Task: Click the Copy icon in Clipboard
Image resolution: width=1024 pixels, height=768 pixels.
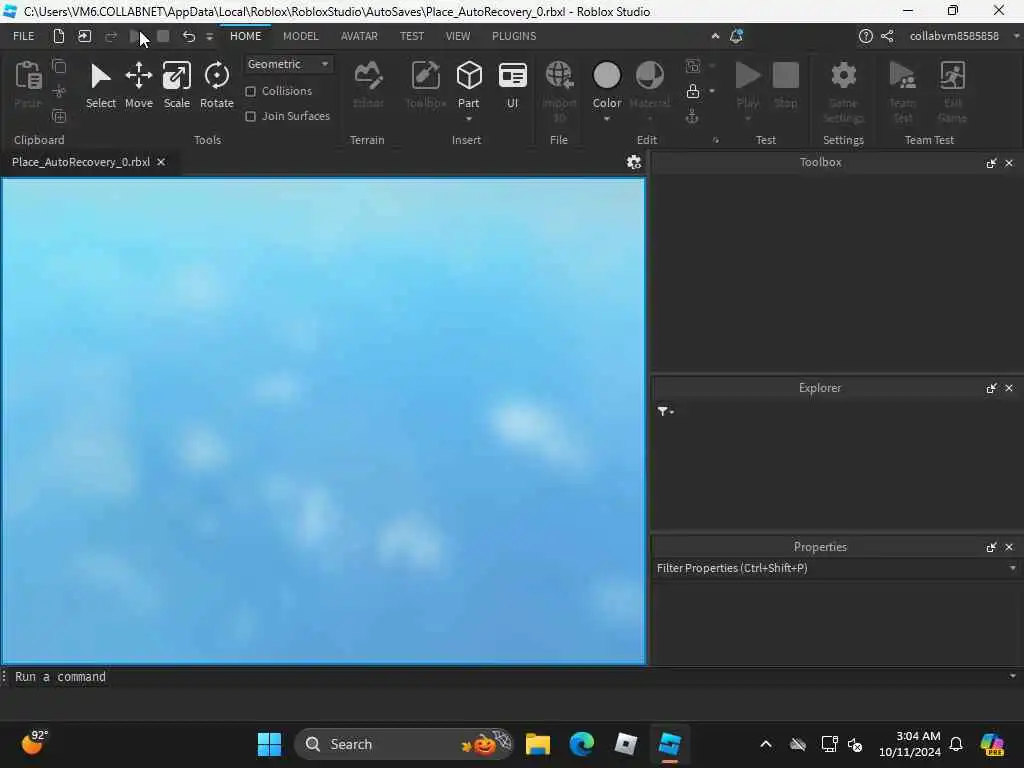Action: tap(59, 66)
